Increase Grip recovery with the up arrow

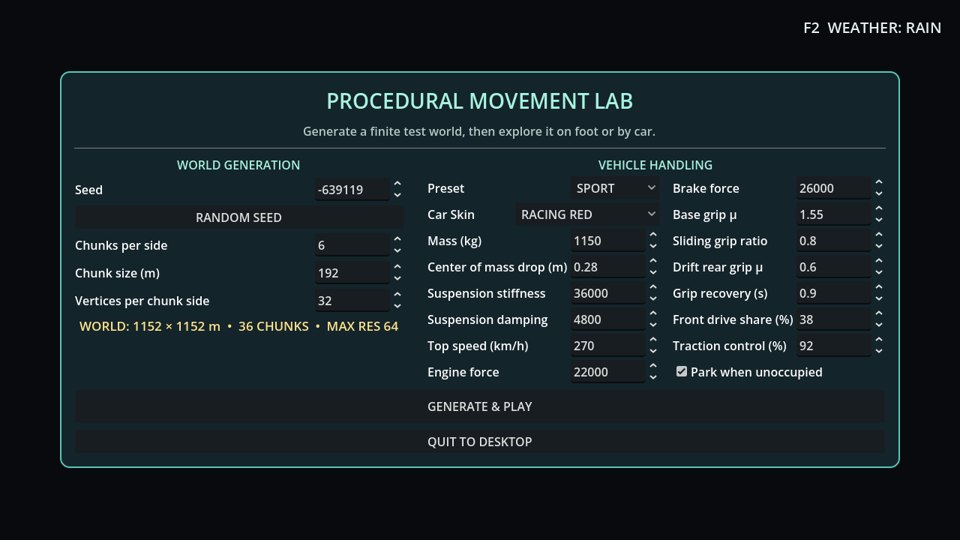[x=879, y=288]
